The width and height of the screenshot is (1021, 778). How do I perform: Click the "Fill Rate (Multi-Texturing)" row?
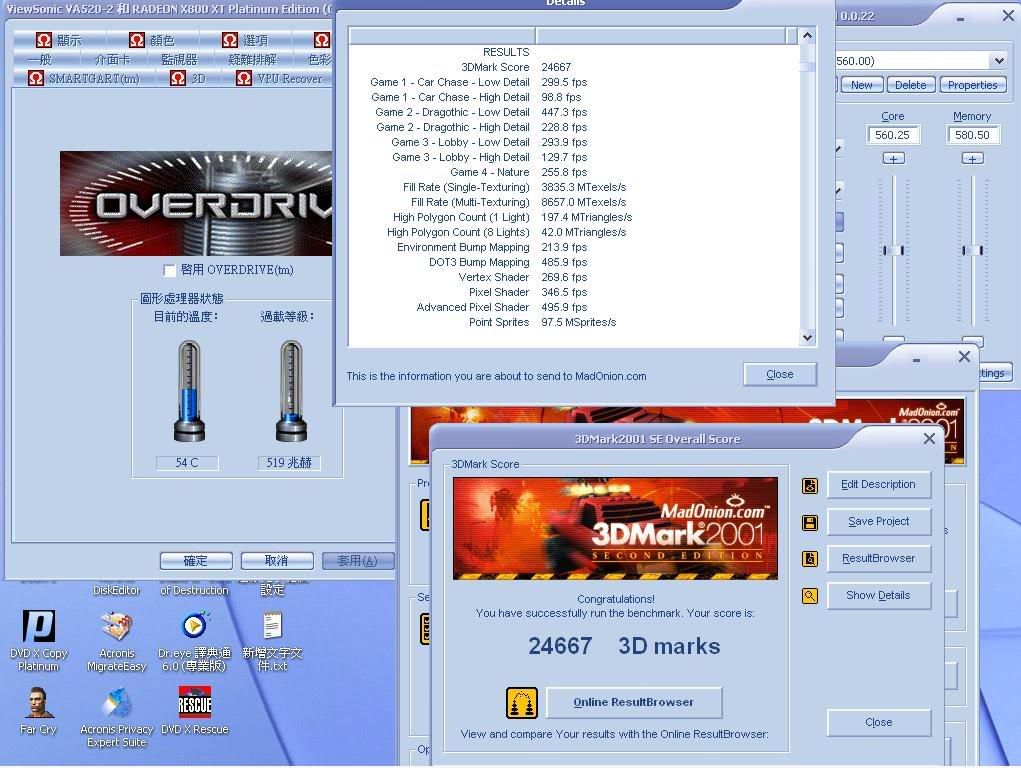click(518, 202)
